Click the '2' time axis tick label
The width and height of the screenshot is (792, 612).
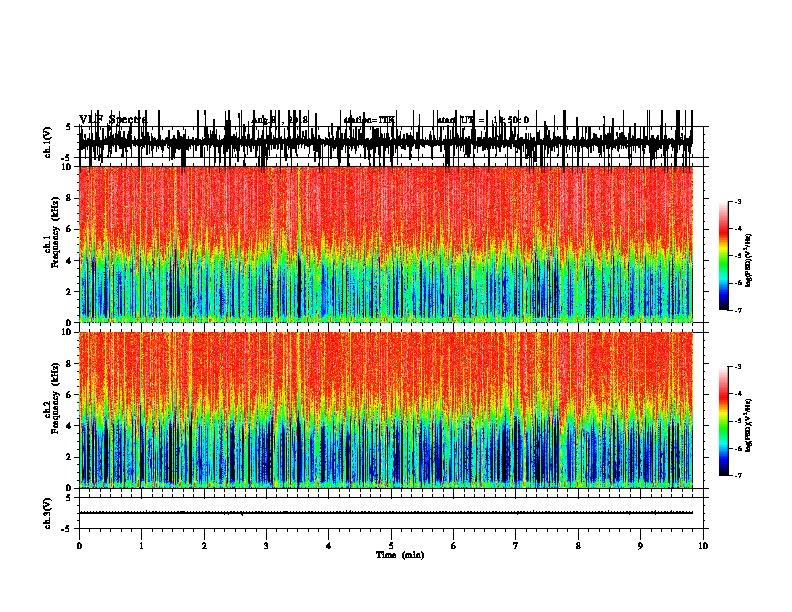pyautogui.click(x=204, y=546)
